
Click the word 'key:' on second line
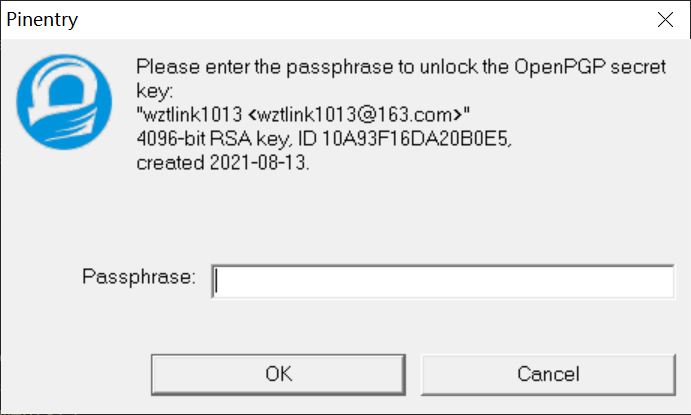(x=155, y=91)
